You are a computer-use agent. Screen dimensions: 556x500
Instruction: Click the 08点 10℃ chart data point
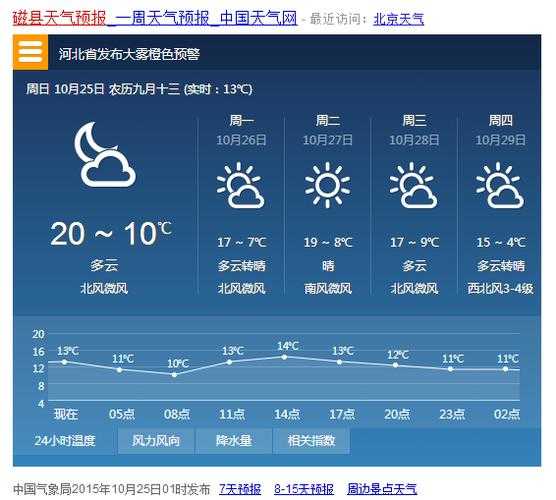[174, 374]
